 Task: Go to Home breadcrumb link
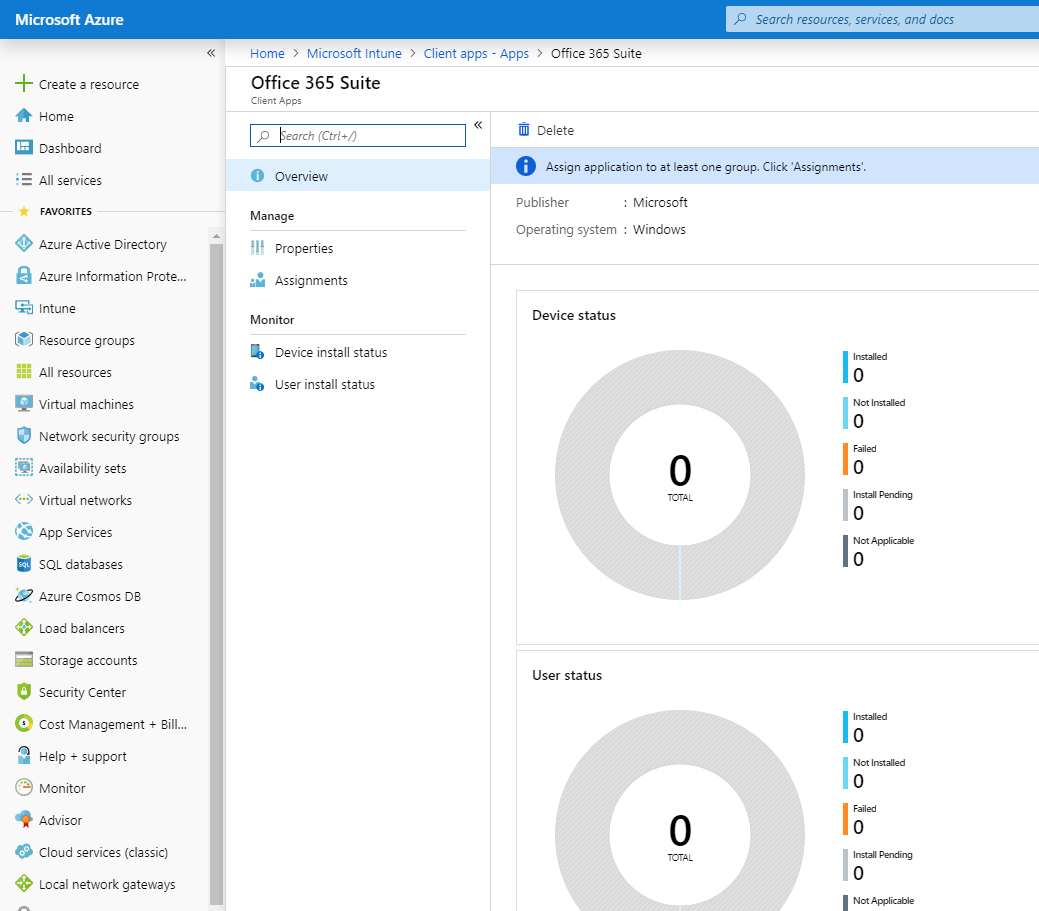(x=267, y=54)
